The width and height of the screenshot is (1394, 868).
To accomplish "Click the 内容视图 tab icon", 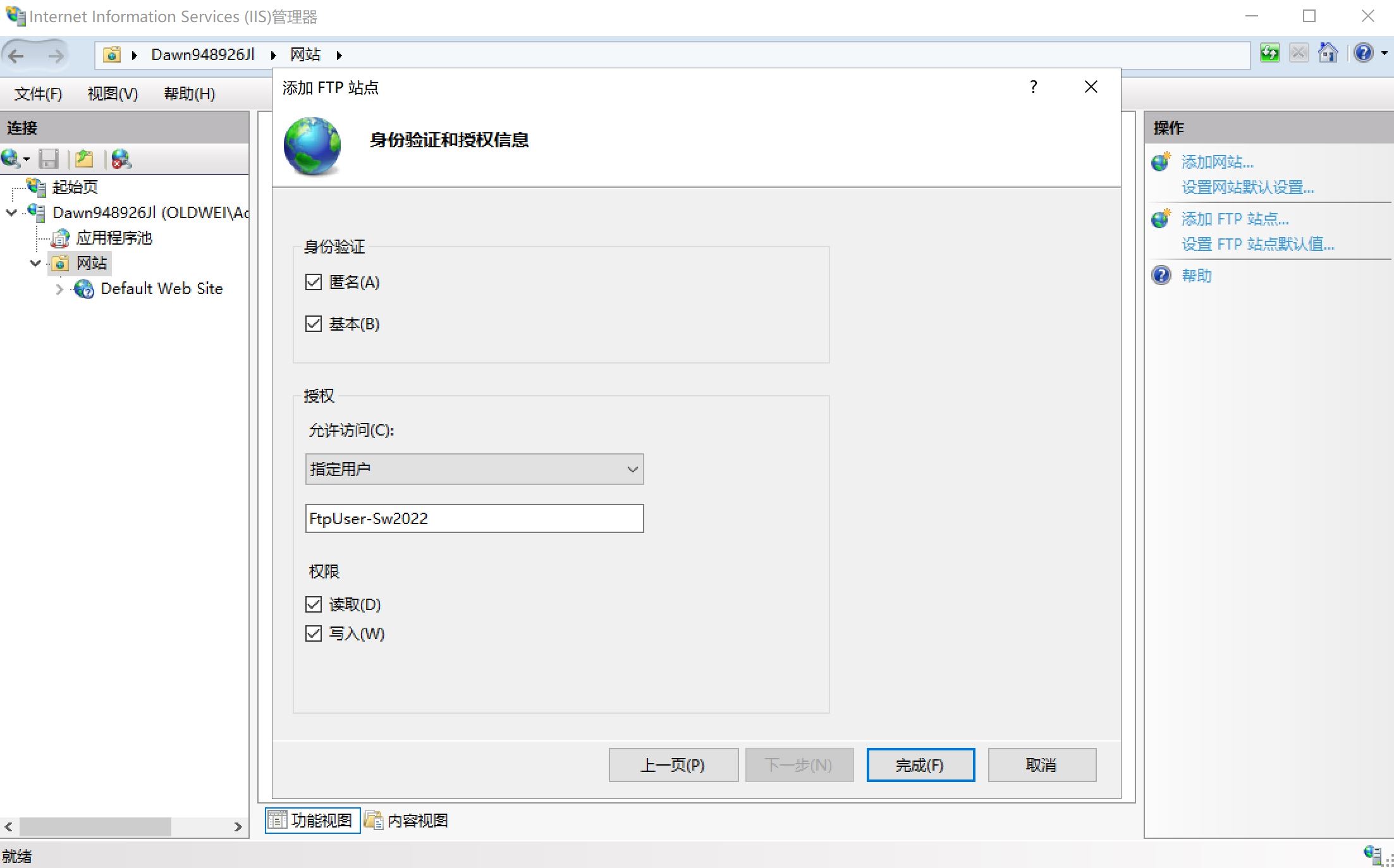I will pos(374,820).
